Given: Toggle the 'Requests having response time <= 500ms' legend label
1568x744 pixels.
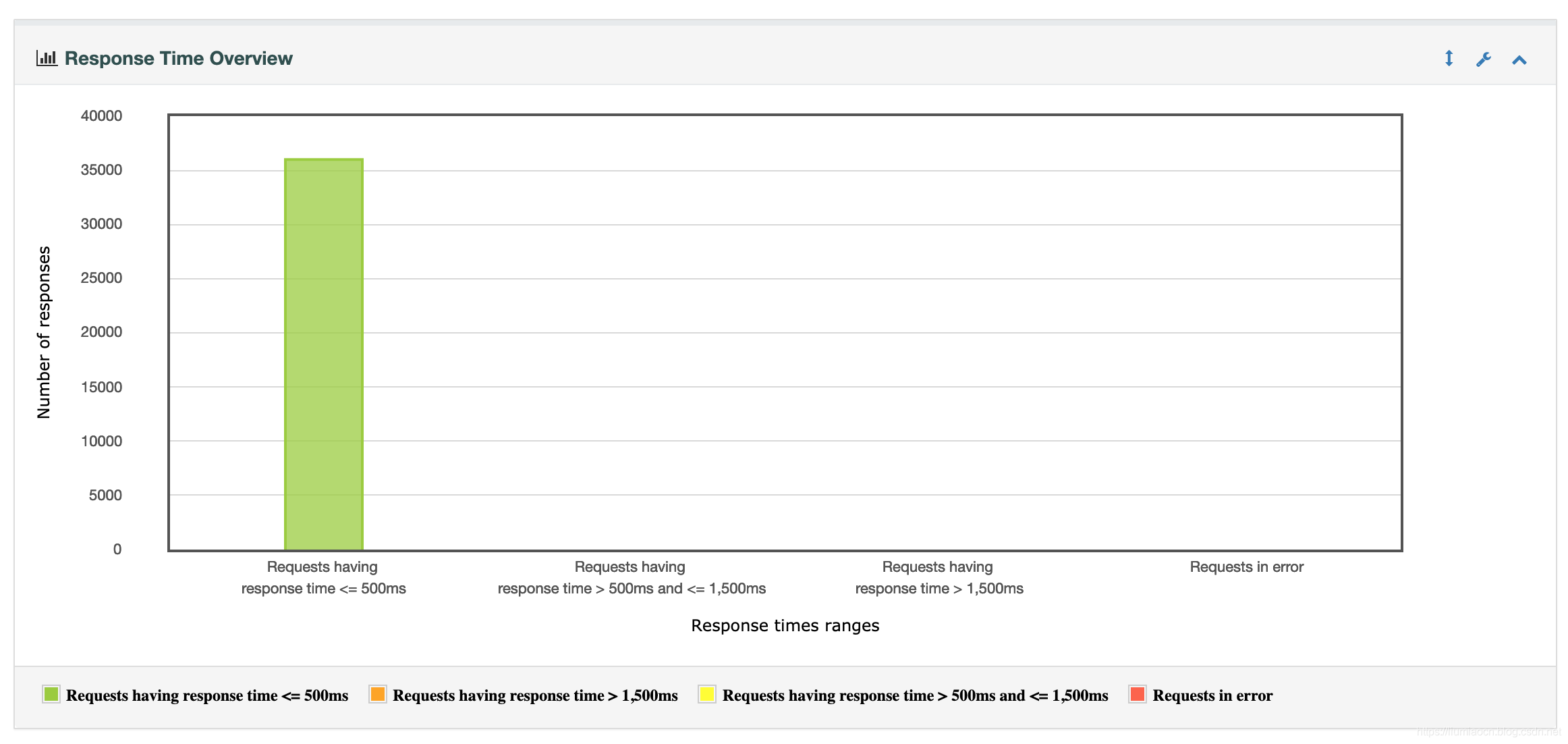Looking at the screenshot, I should (207, 695).
